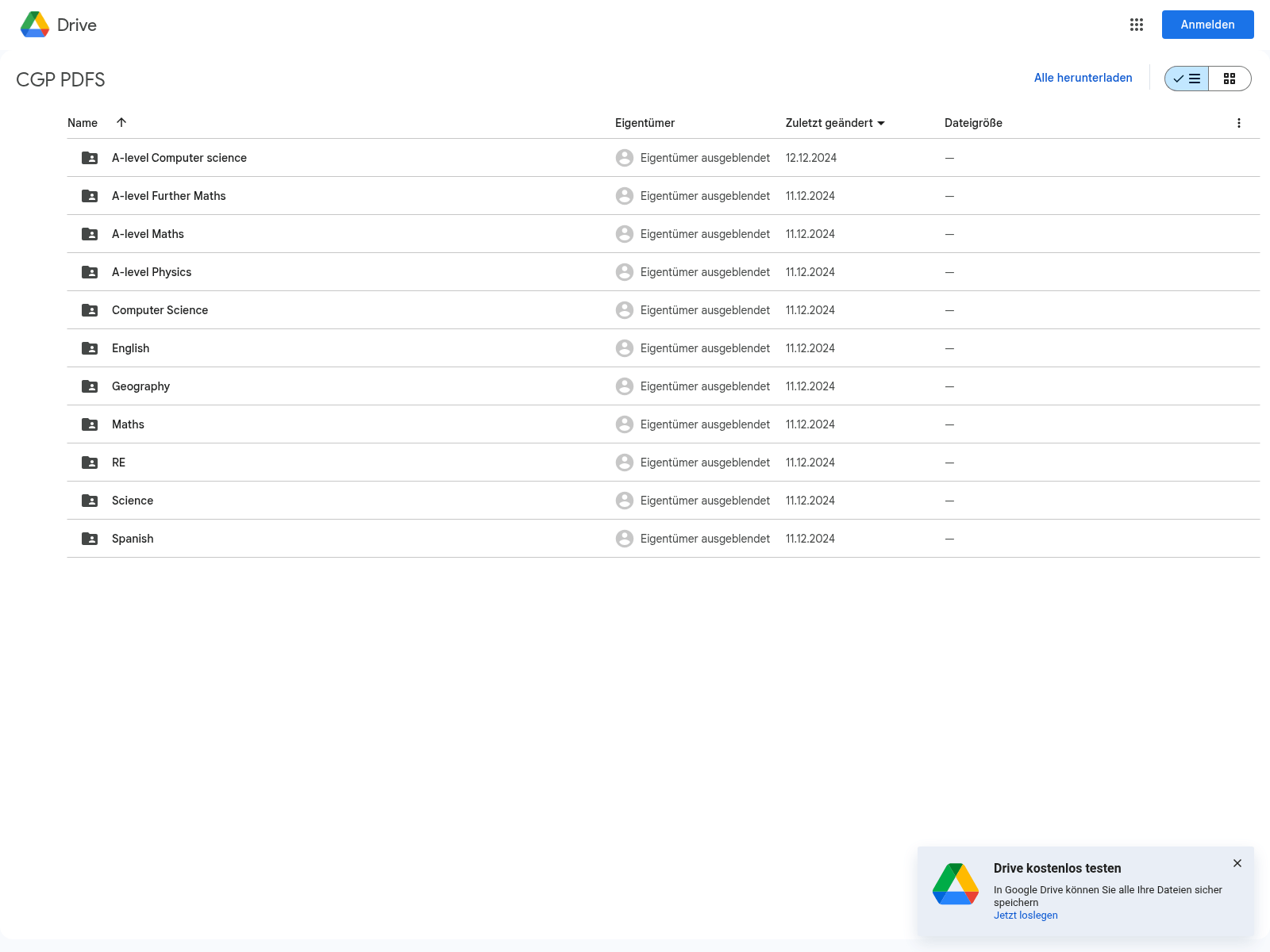Image resolution: width=1270 pixels, height=952 pixels.
Task: Click Alle herunterladen link
Action: (1083, 78)
